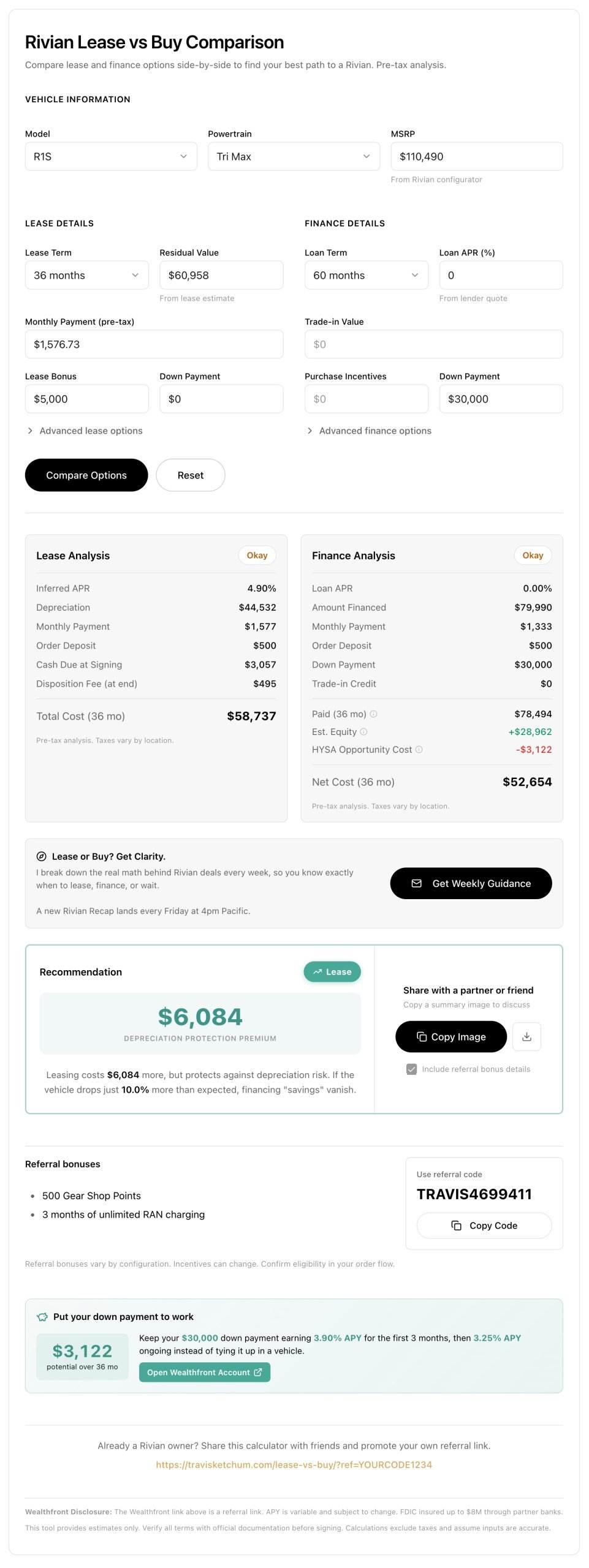Open the Lease Term 36 months dropdown
This screenshot has width=589, height=1568.
coord(86,276)
